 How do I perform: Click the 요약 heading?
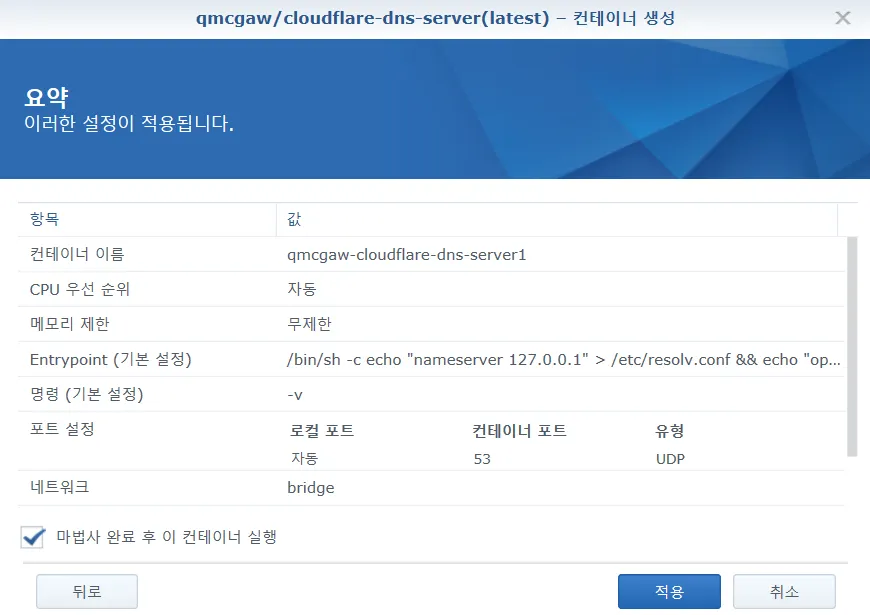[x=46, y=98]
